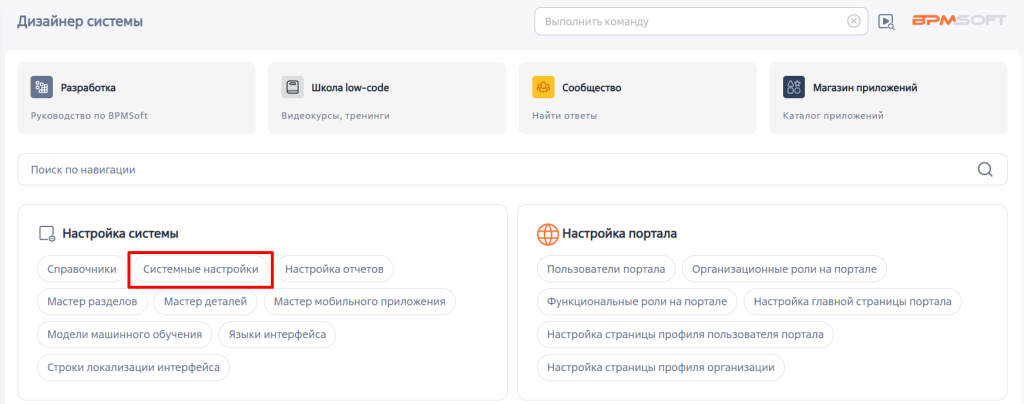Open Системные настройки

pyautogui.click(x=200, y=269)
